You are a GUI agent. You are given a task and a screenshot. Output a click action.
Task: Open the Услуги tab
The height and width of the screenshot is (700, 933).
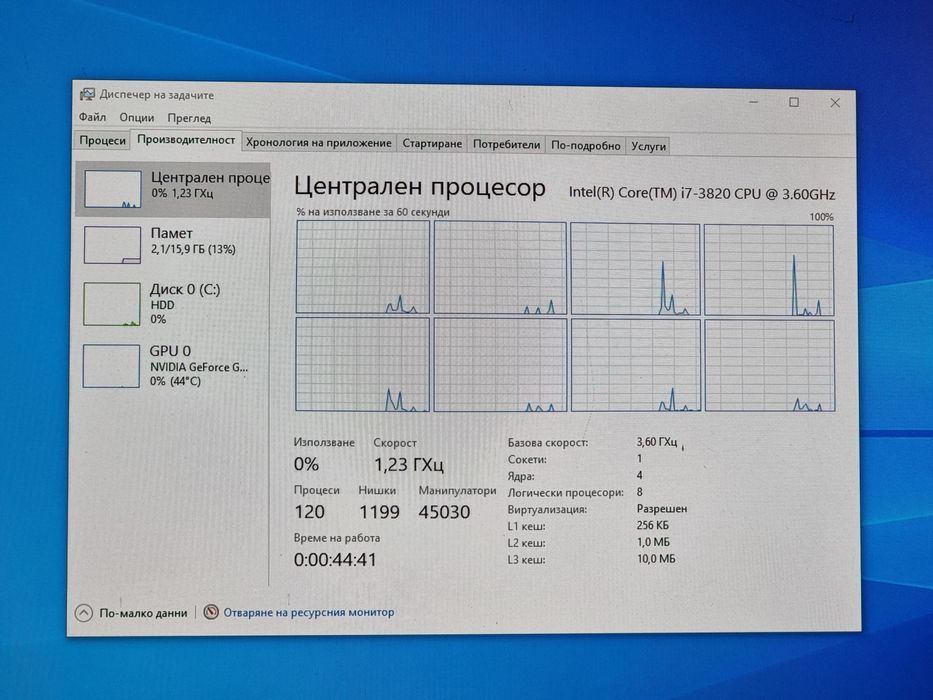[x=649, y=146]
